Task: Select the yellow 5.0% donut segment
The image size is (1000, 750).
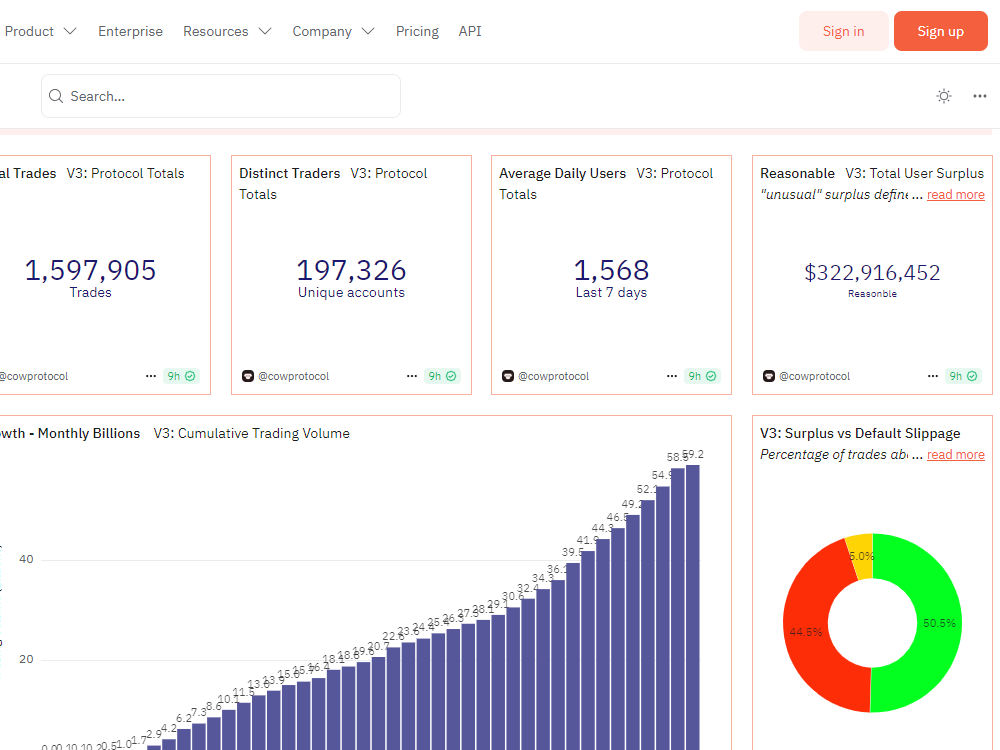Action: click(x=860, y=557)
